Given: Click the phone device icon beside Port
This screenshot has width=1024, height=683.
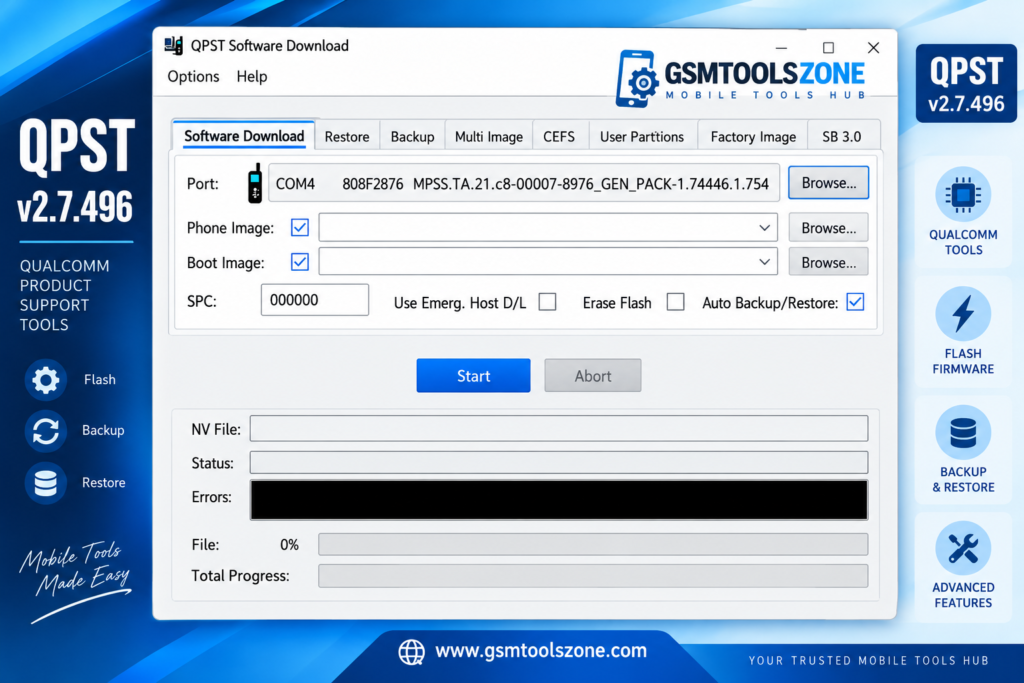Looking at the screenshot, I should click(255, 183).
